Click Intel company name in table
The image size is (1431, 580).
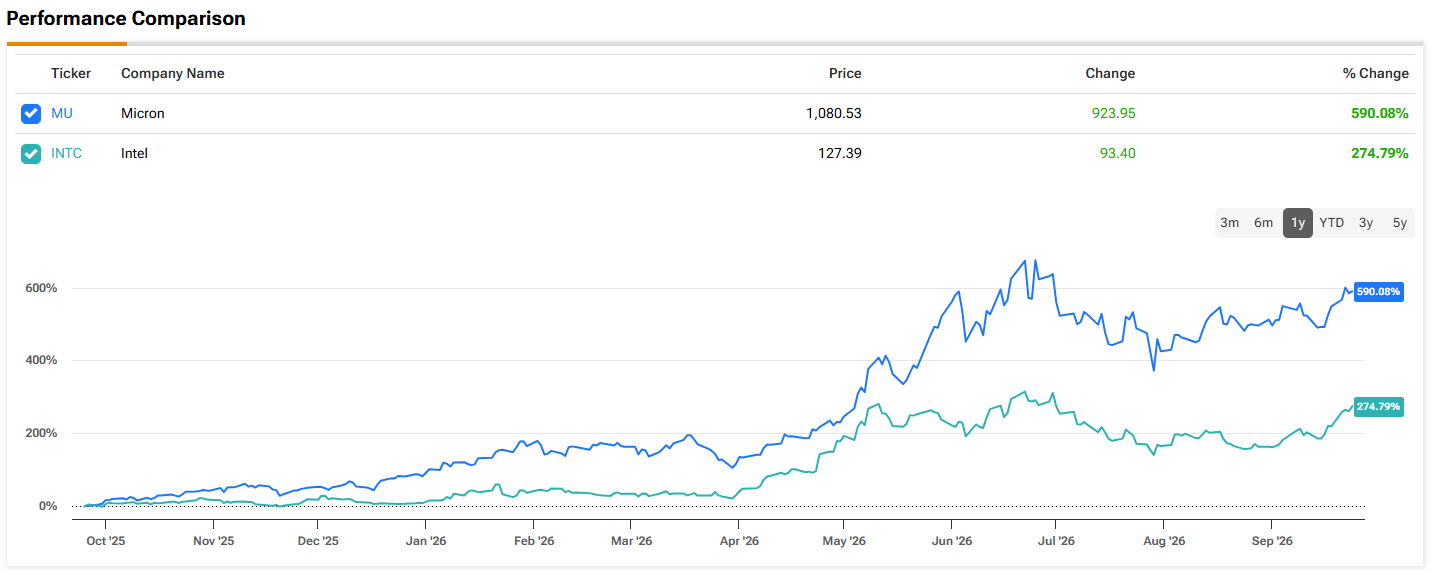tap(134, 154)
